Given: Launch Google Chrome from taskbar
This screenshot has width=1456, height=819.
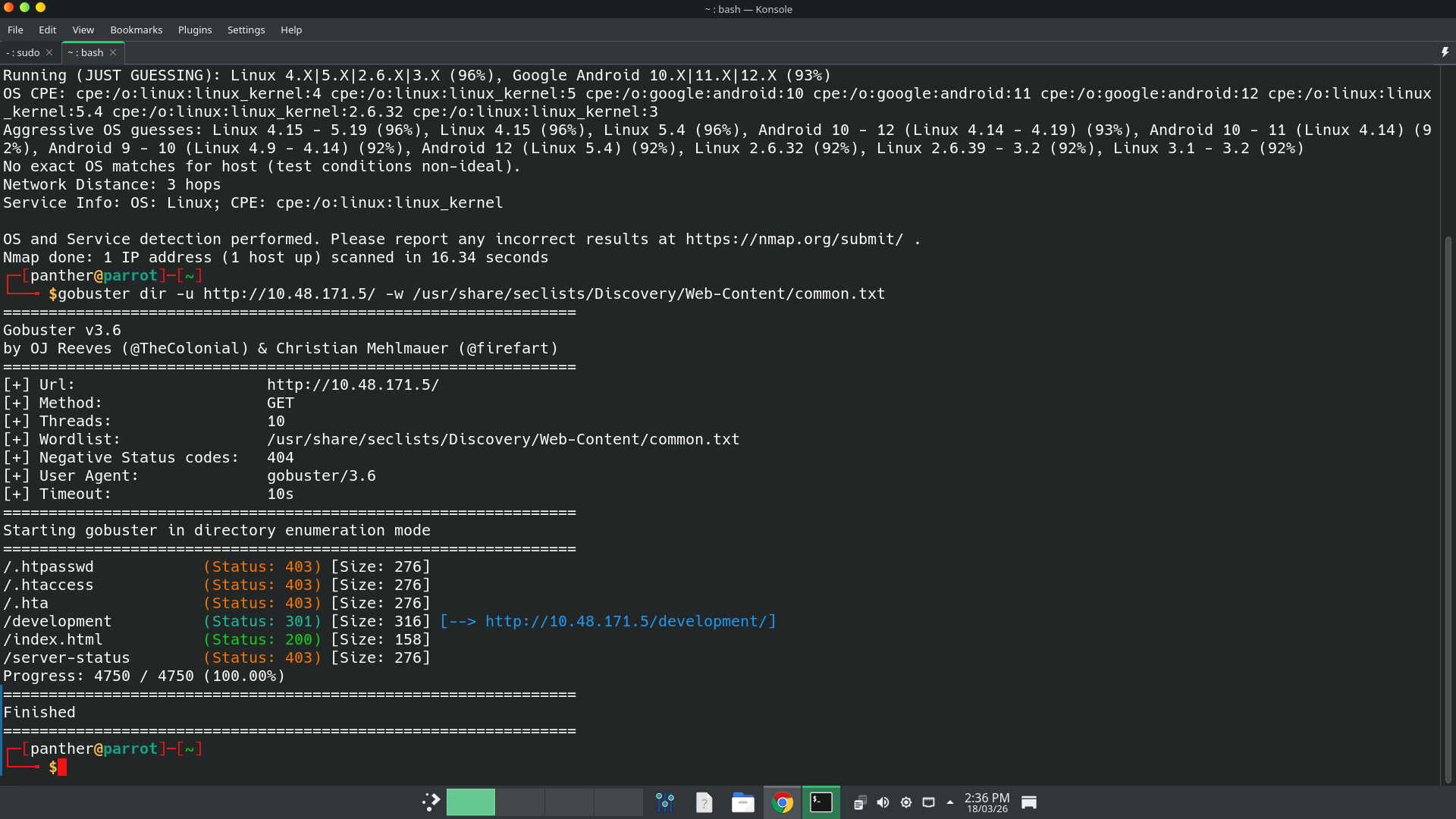Looking at the screenshot, I should 782,802.
